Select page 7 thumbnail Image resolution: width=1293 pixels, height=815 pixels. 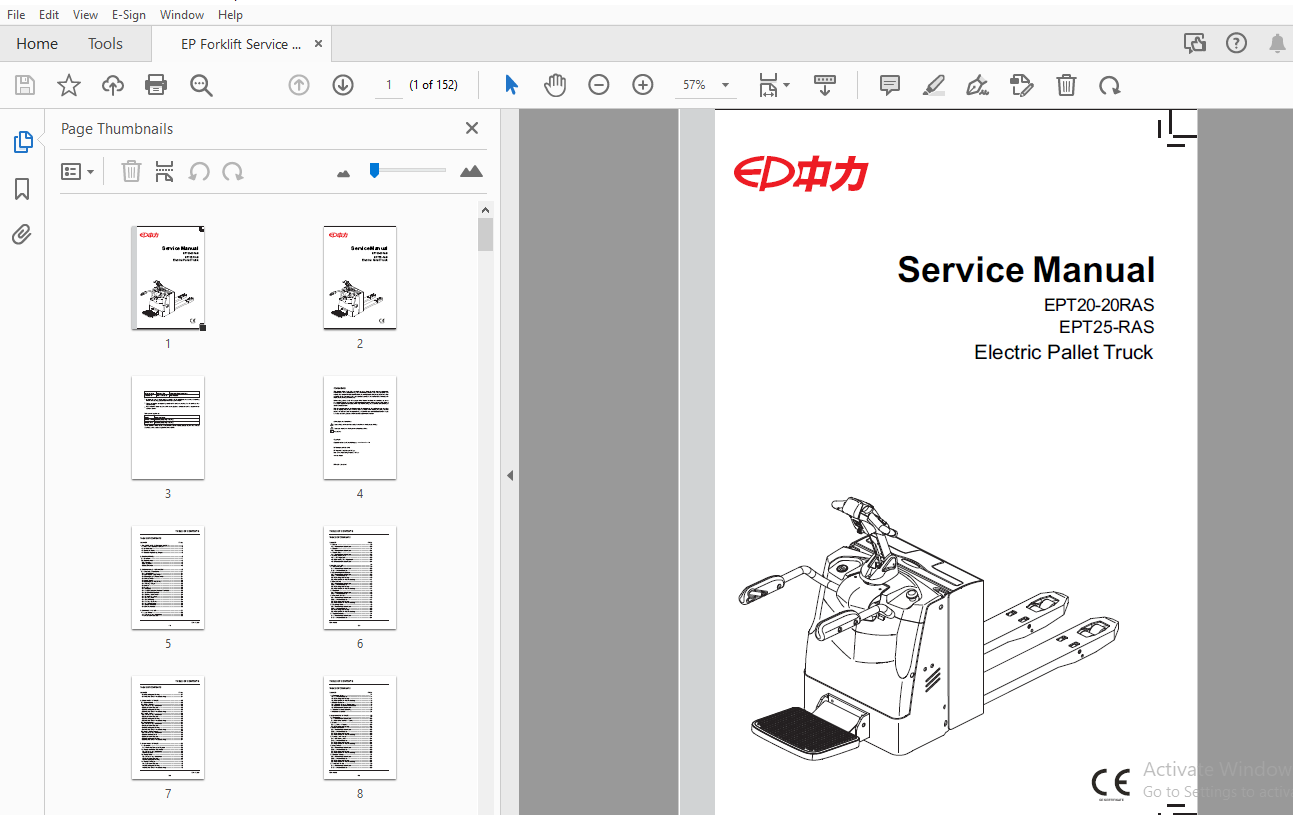168,727
